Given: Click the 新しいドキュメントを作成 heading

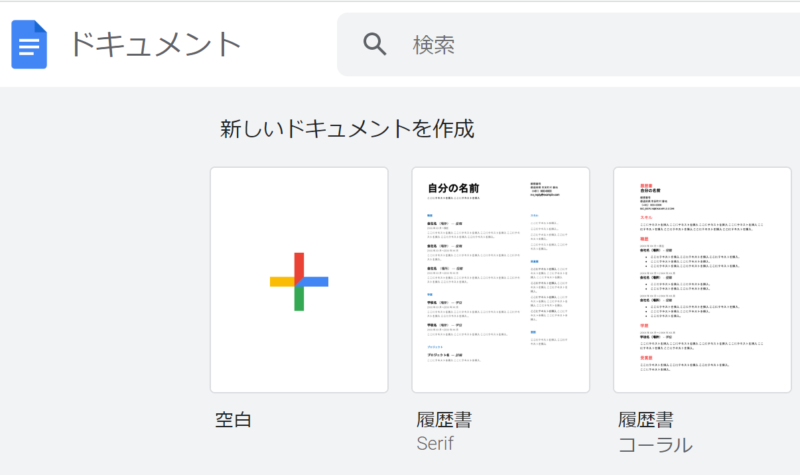Looking at the screenshot, I should [x=347, y=129].
